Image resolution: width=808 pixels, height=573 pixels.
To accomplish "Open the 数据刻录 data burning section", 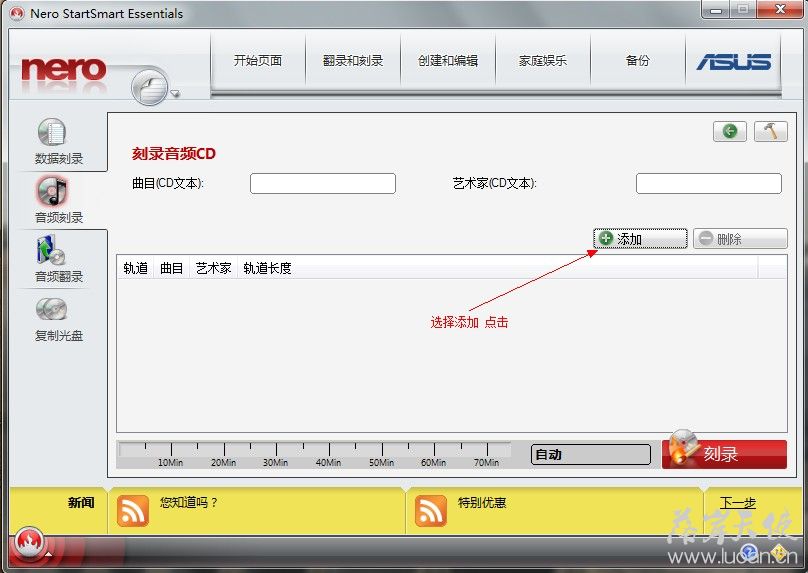I will [x=58, y=141].
